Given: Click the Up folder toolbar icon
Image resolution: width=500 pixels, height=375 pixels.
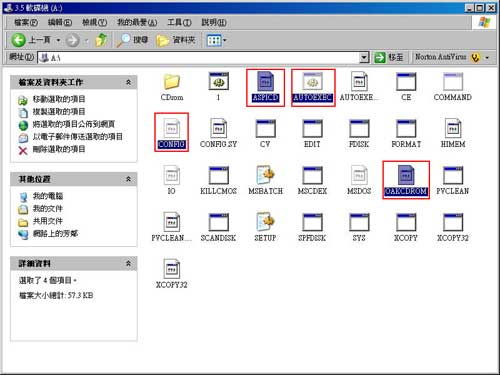Looking at the screenshot, I should coord(101,40).
